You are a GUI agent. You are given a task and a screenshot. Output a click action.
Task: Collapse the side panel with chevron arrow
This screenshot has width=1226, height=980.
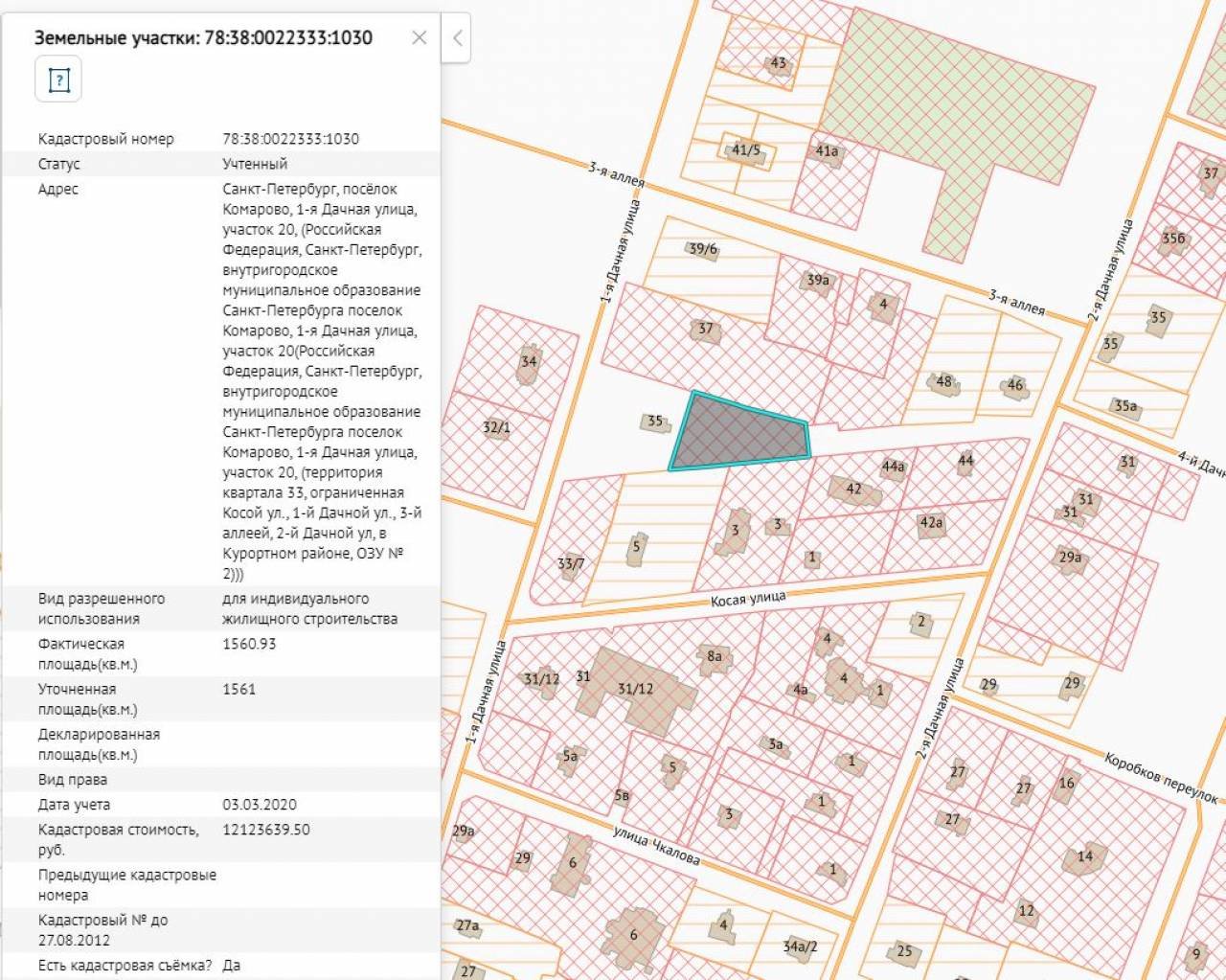pos(456,39)
